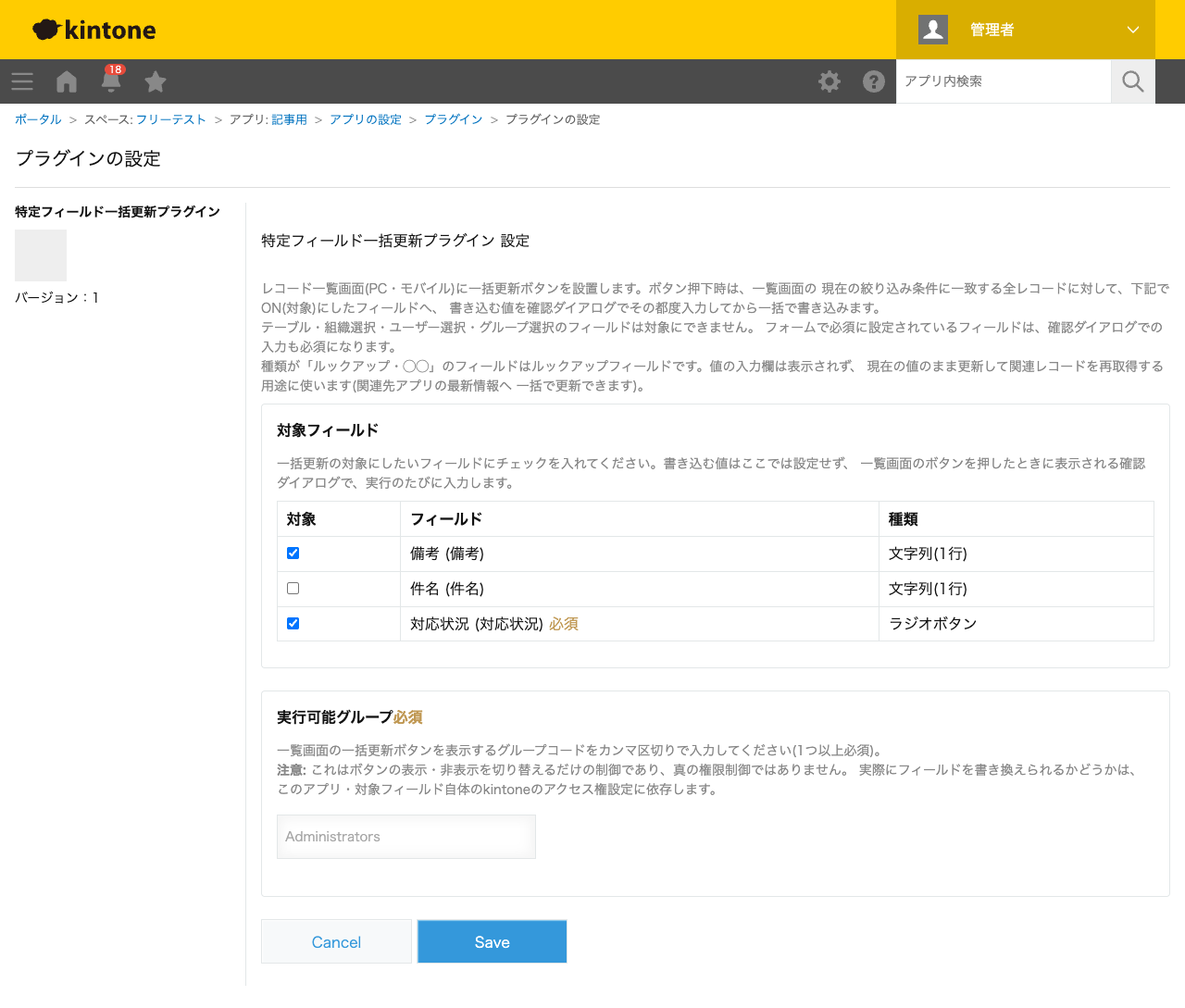This screenshot has height=1008, width=1185.
Task: Click the 件名 (件名) field name cell
Action: (x=639, y=589)
